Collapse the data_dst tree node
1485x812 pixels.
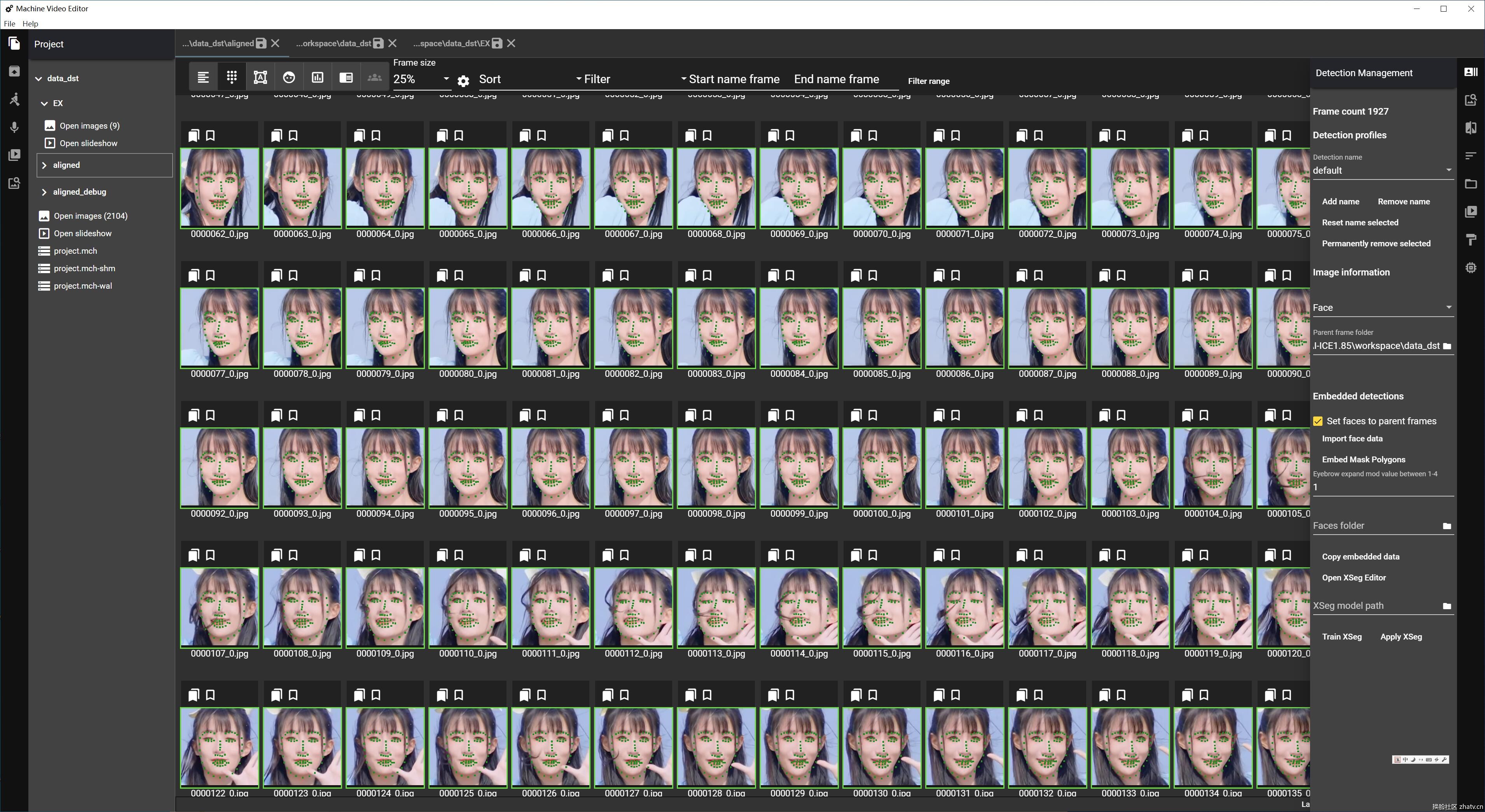(x=38, y=78)
